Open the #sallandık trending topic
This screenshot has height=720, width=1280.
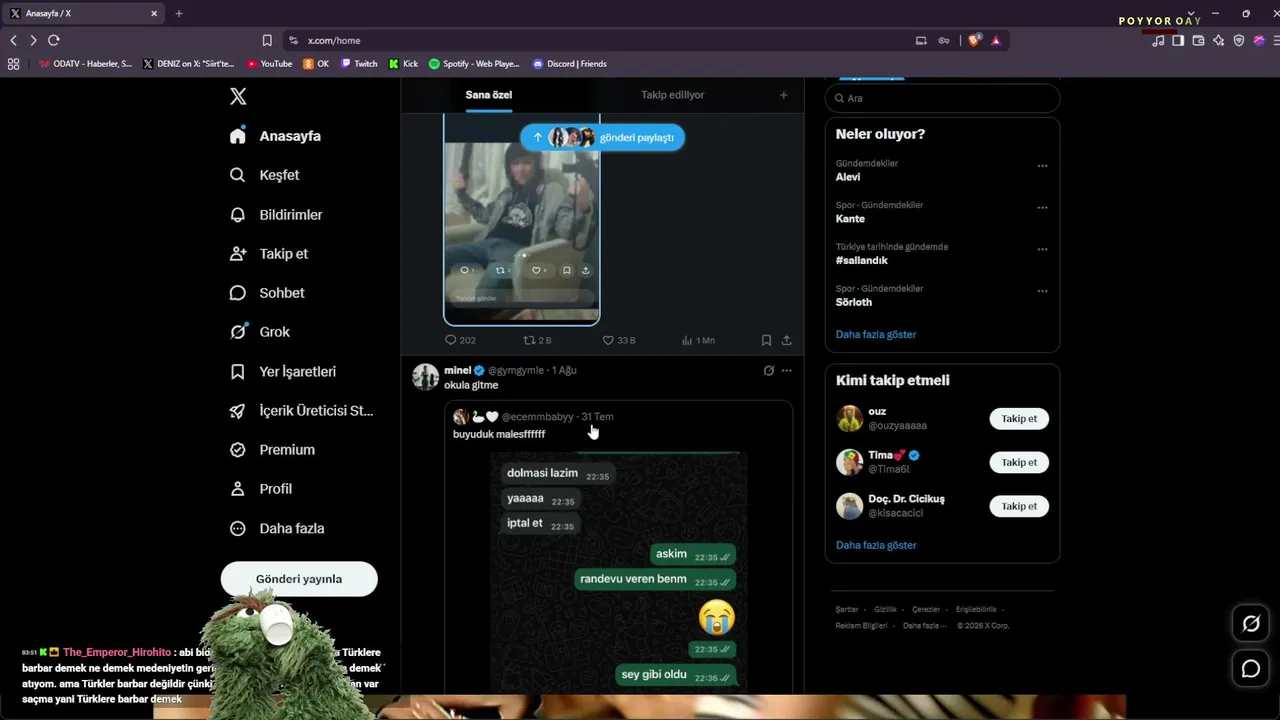click(x=862, y=261)
